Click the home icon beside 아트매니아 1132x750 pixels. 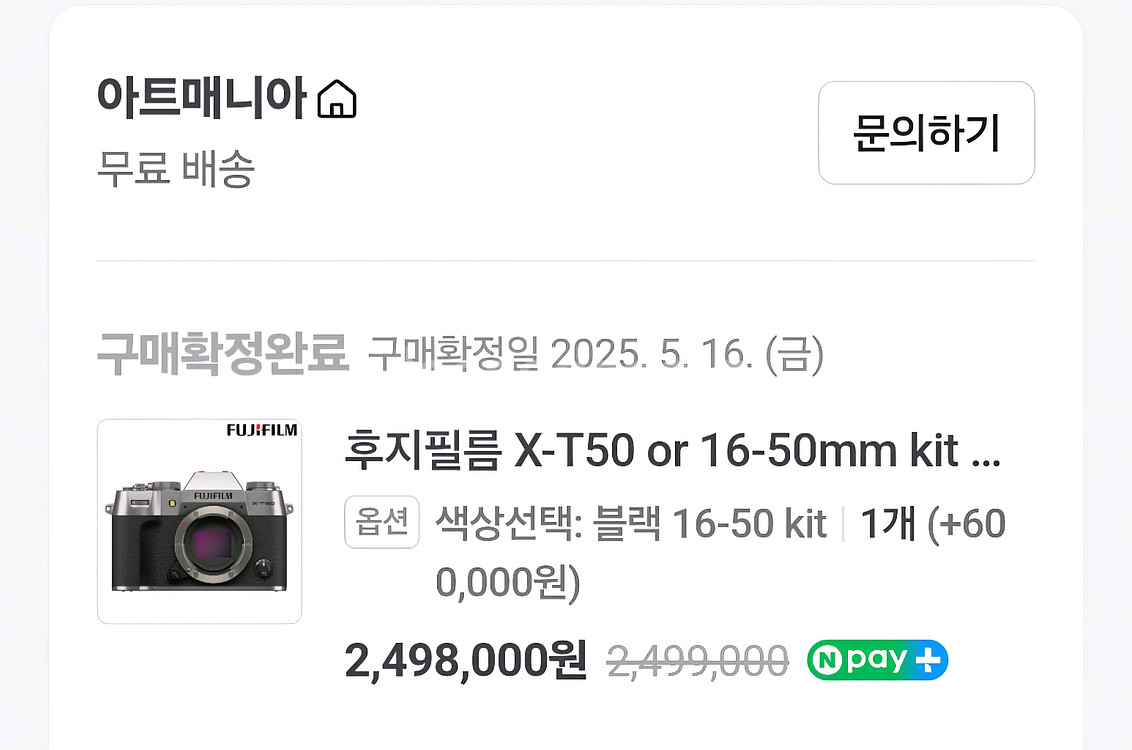tap(337, 100)
